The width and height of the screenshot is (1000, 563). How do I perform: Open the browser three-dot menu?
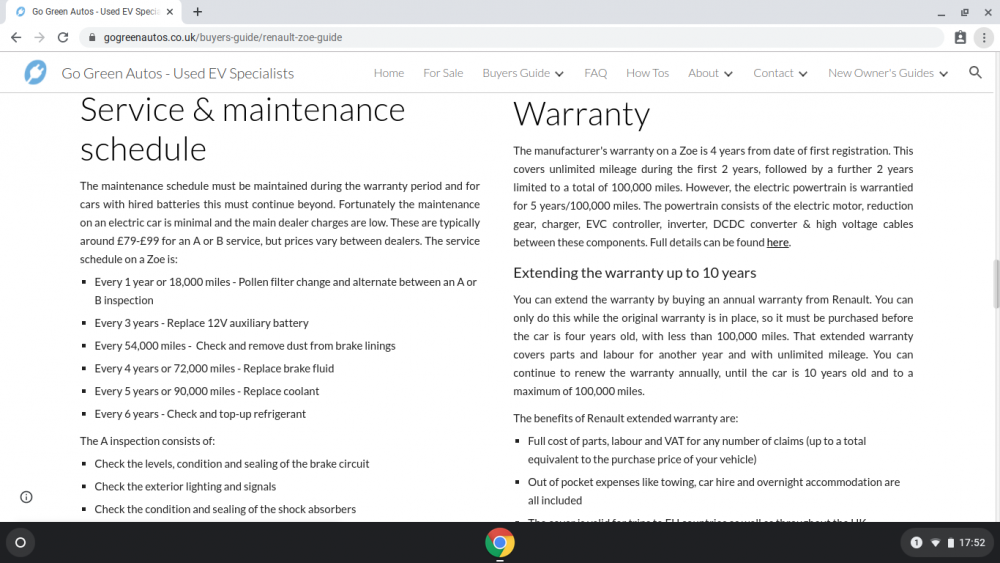pos(984,38)
